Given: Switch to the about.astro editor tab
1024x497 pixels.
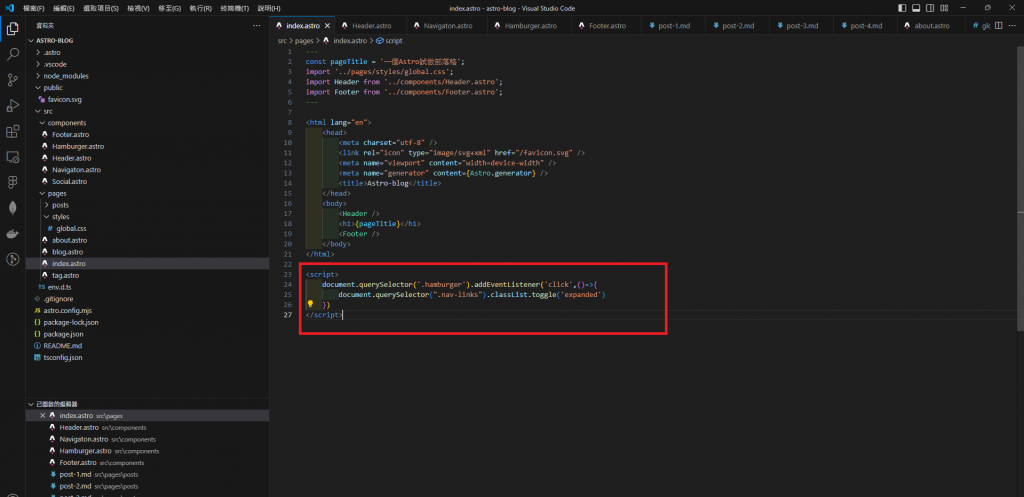Looking at the screenshot, I should (x=930, y=25).
